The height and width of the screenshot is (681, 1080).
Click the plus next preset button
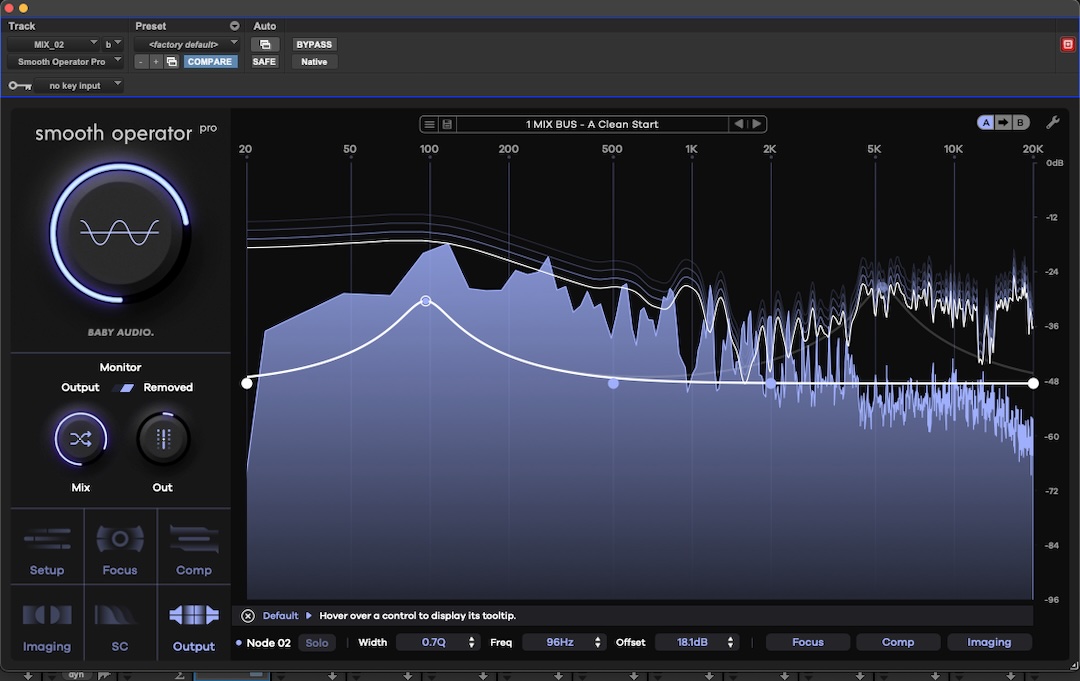[x=156, y=62]
